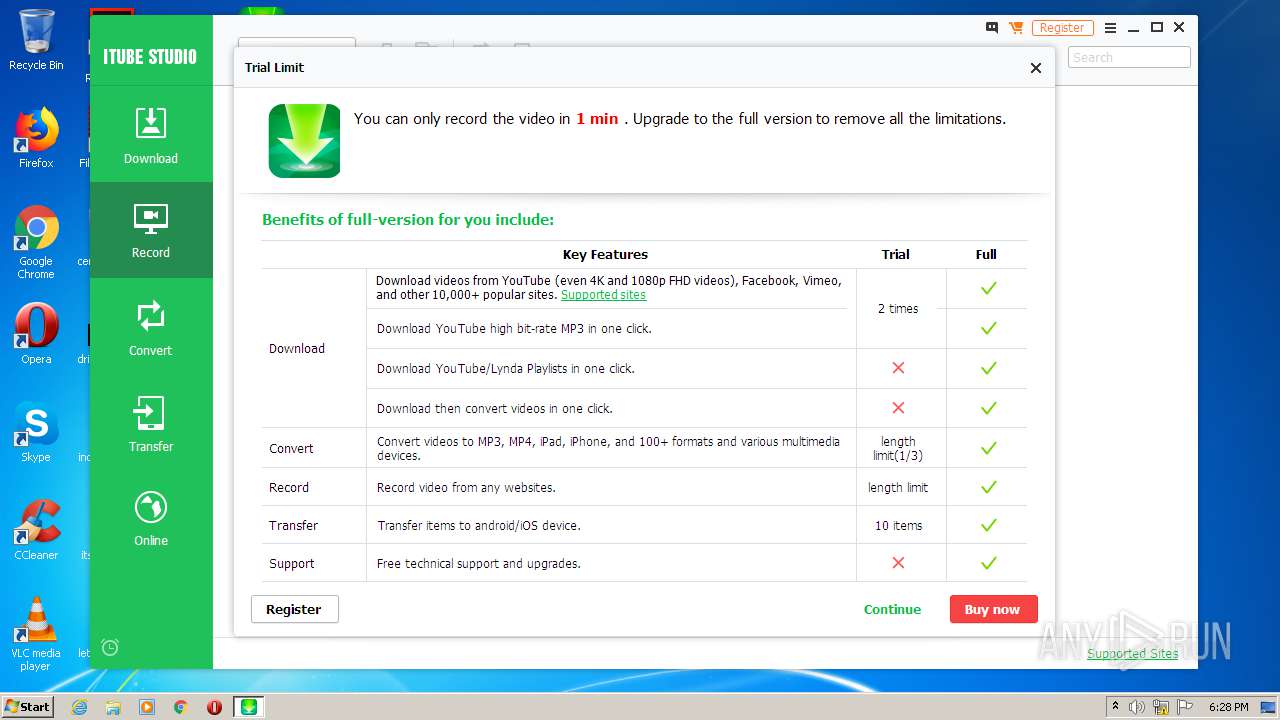Open Windows Media Player taskbar icon
The width and height of the screenshot is (1280, 720).
coord(147,707)
